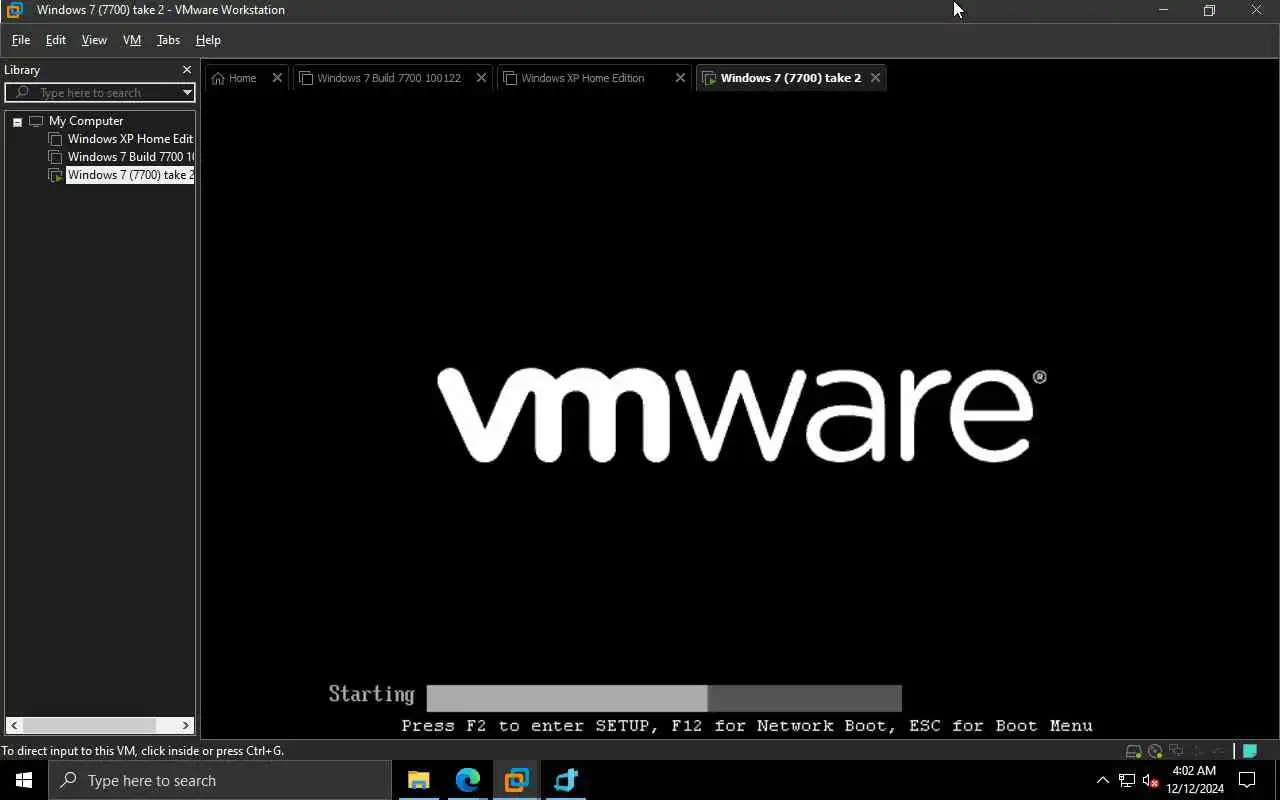Click inside the VM boot screen

[x=740, y=415]
